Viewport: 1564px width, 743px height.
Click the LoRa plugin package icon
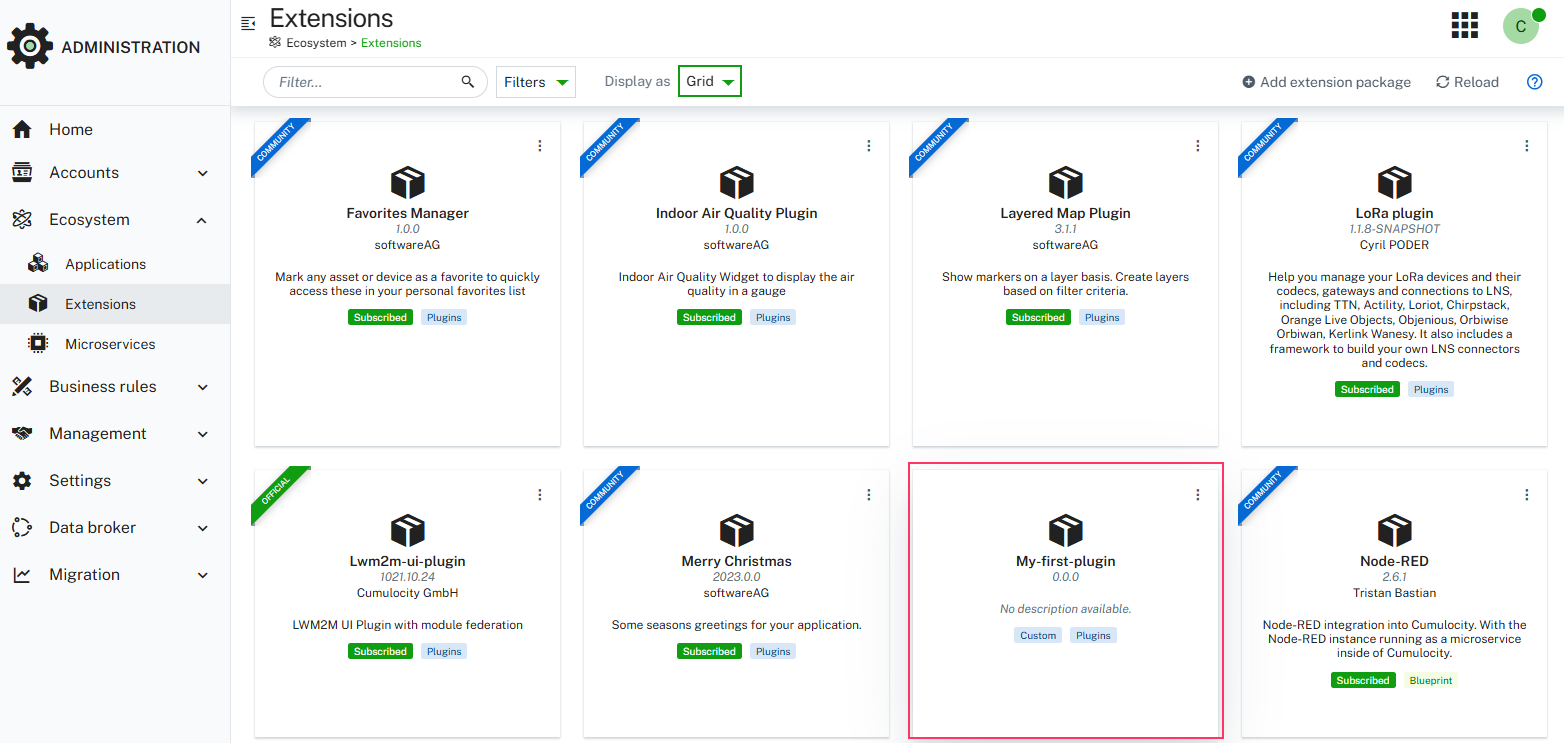[x=1395, y=182]
